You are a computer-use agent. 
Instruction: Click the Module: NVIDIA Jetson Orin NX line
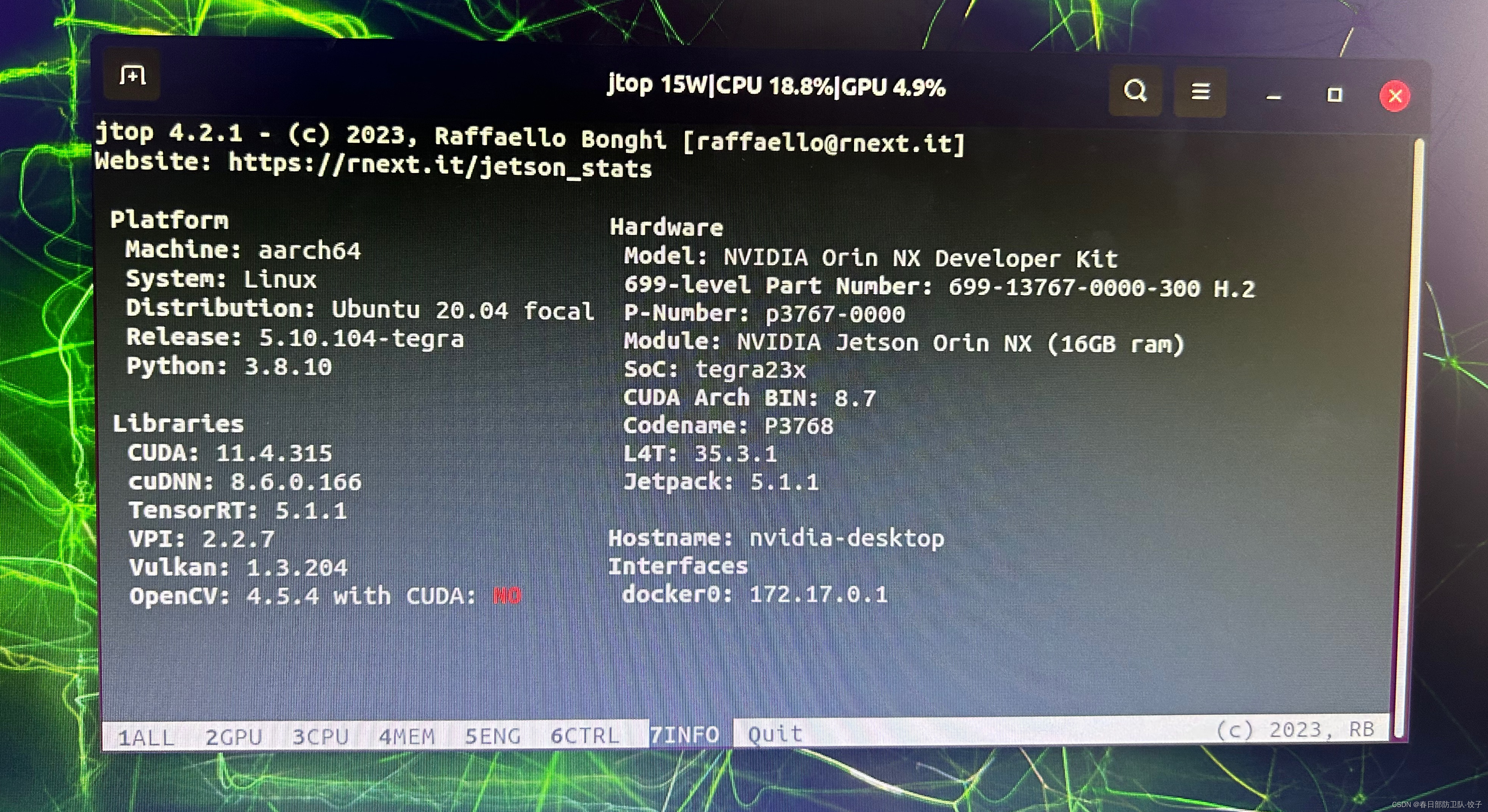click(905, 343)
